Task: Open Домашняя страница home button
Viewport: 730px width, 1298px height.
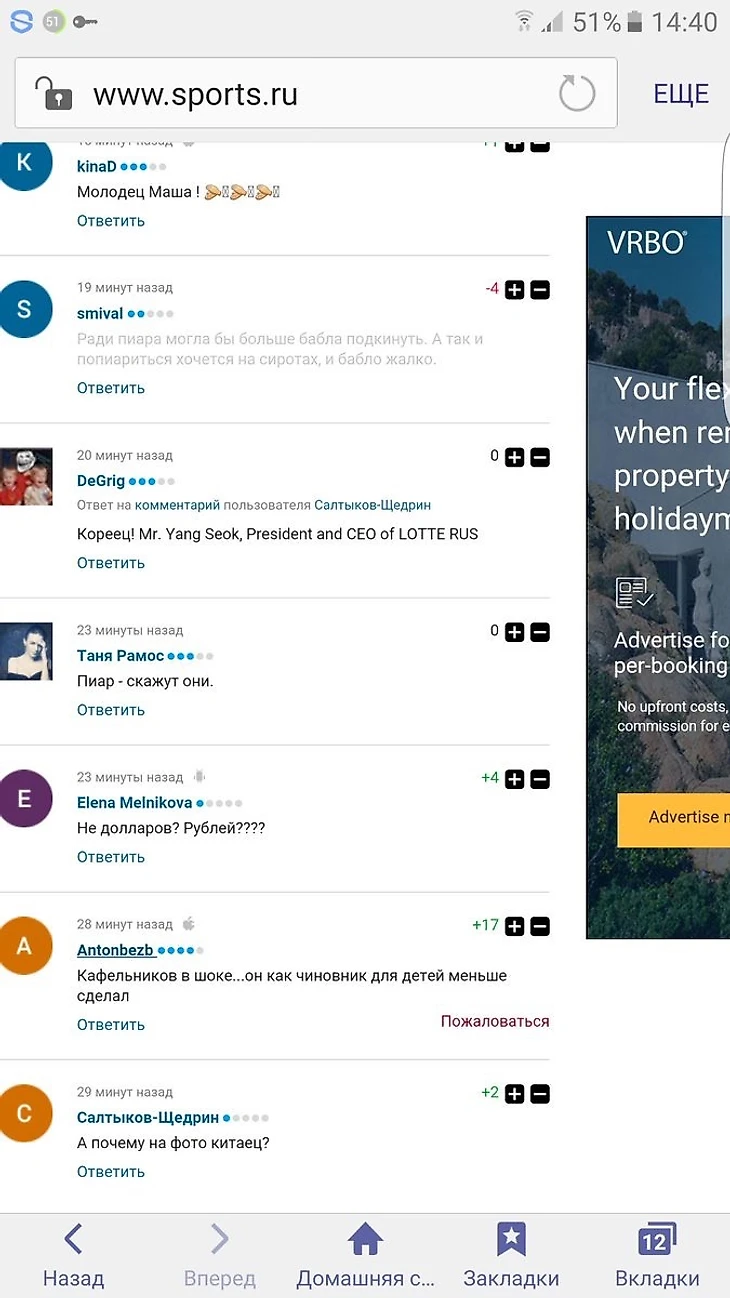Action: [x=365, y=1256]
